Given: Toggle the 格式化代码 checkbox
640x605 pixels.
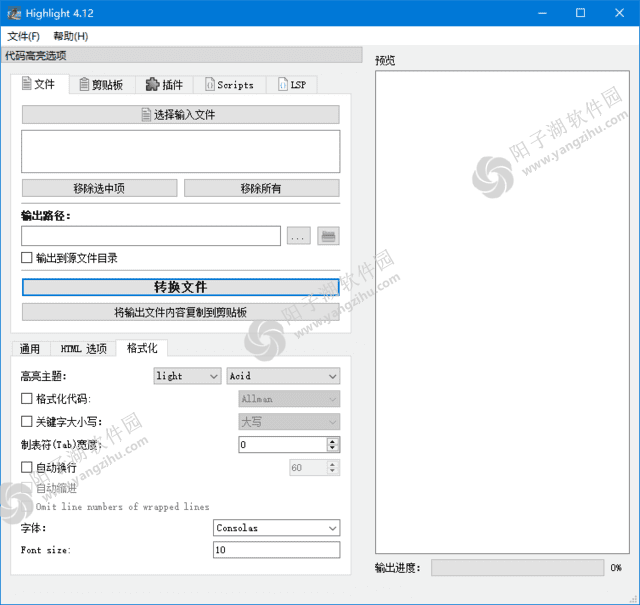Looking at the screenshot, I should pyautogui.click(x=27, y=398).
